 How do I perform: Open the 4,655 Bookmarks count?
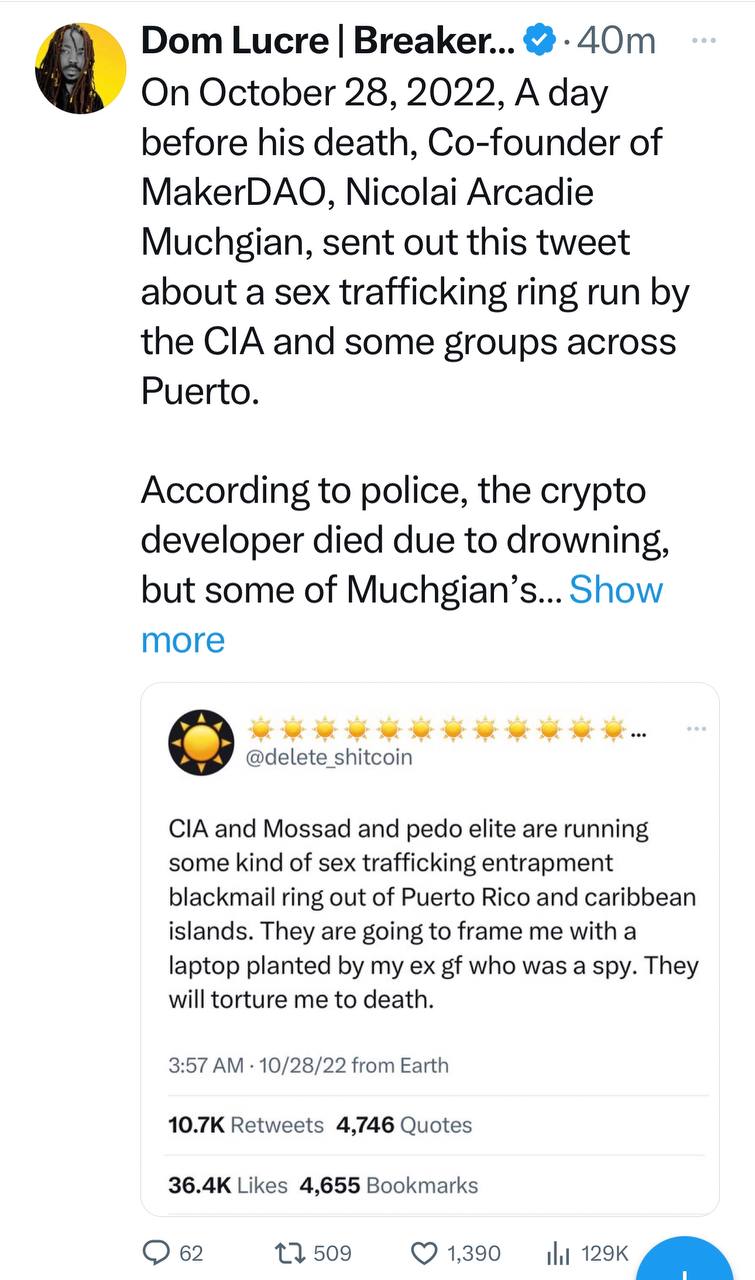[389, 1186]
